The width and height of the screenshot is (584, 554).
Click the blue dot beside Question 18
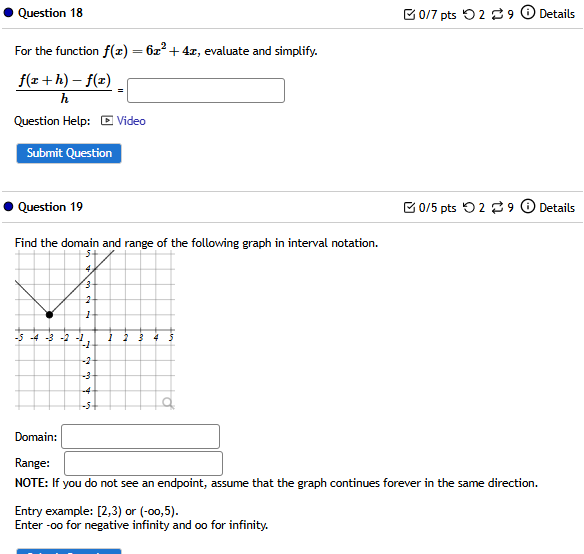coord(8,13)
